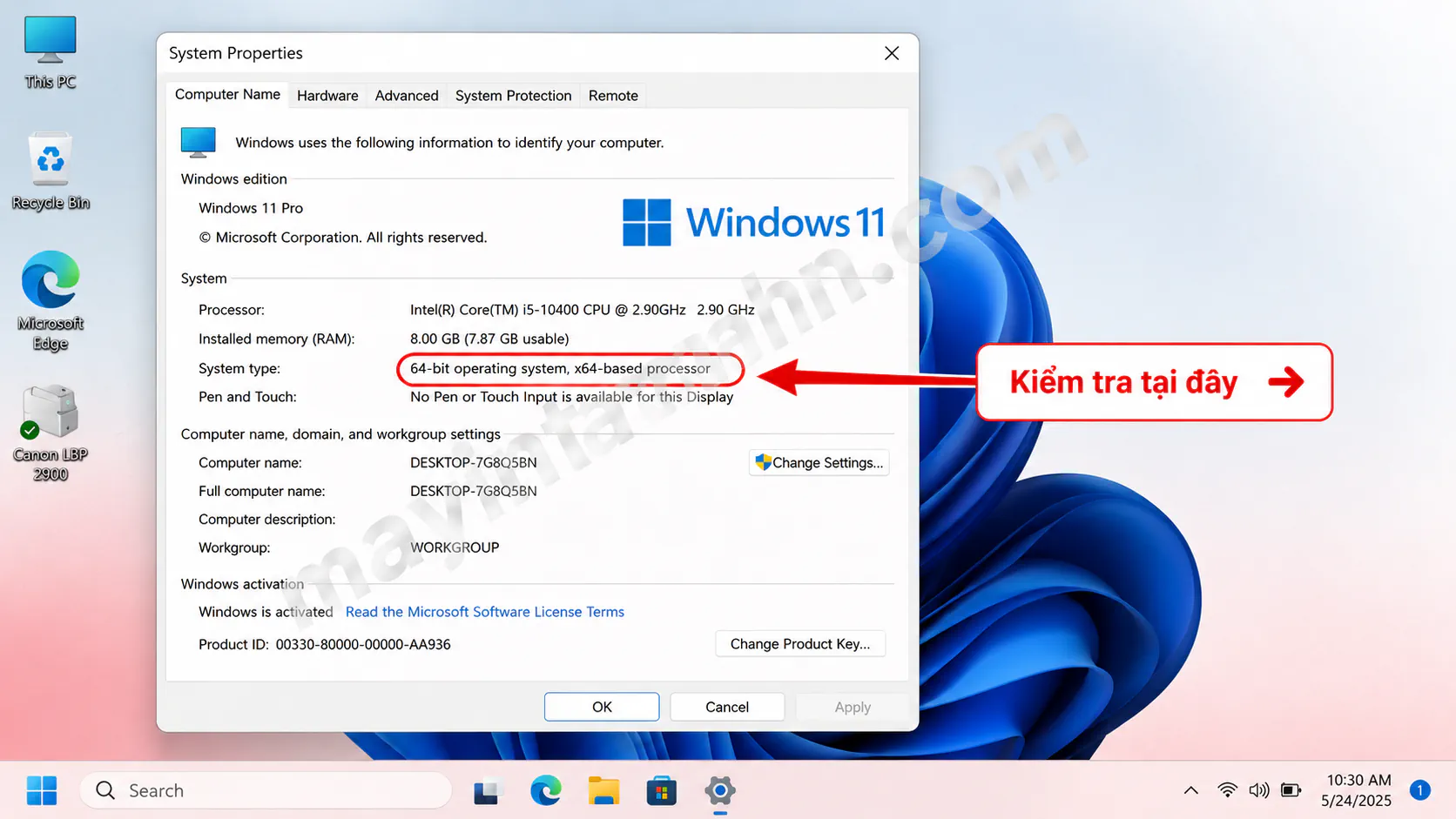
Task: Read the Microsoft Software License Terms link
Action: pos(485,612)
